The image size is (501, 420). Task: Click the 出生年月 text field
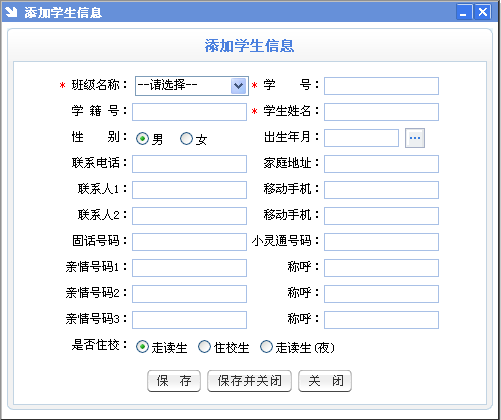pos(361,138)
